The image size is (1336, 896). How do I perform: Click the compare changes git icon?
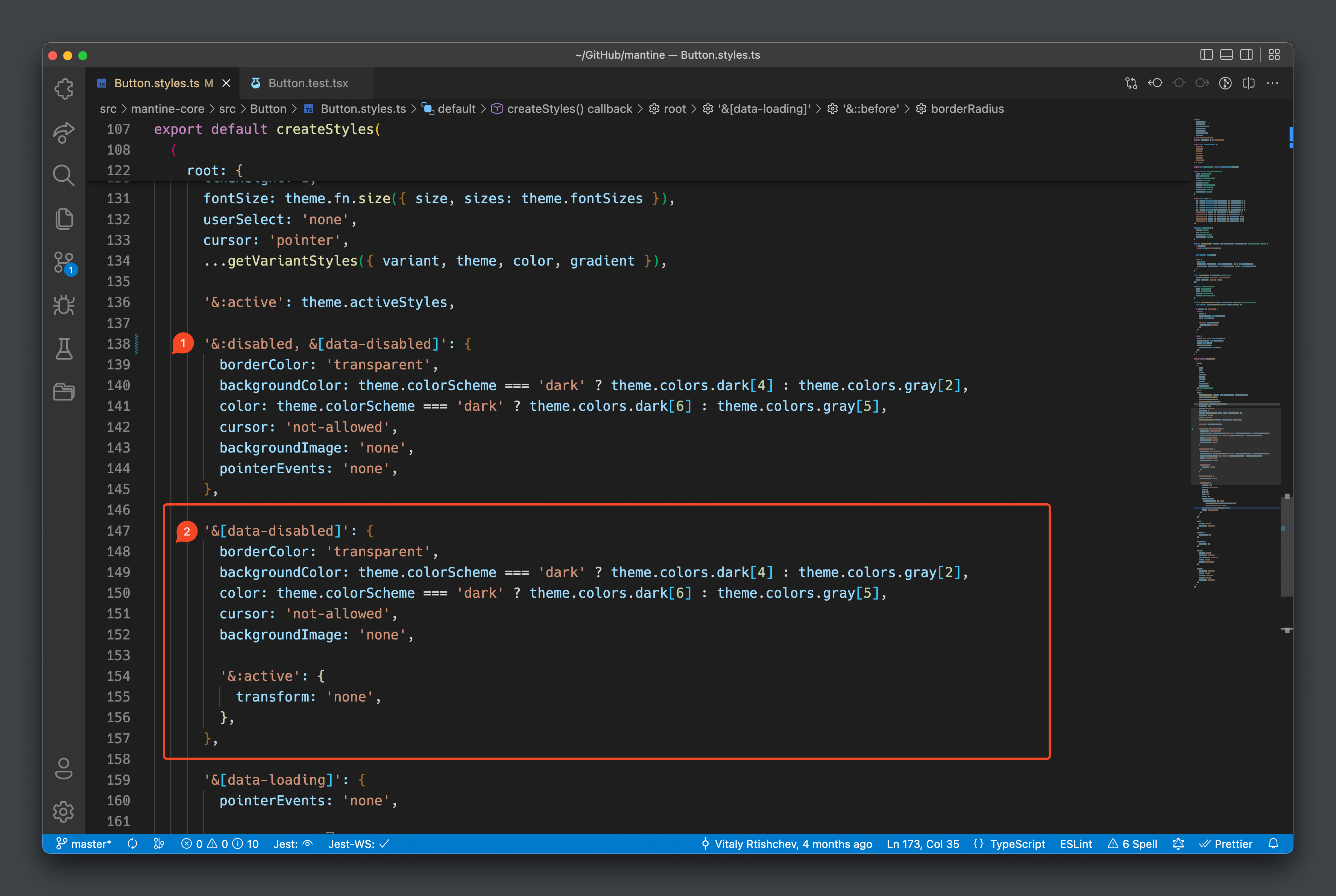tap(1131, 84)
